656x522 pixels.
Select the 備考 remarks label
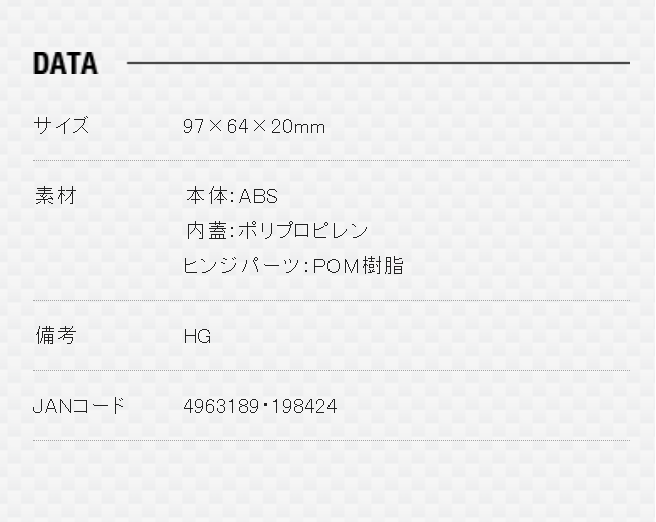(x=56, y=335)
